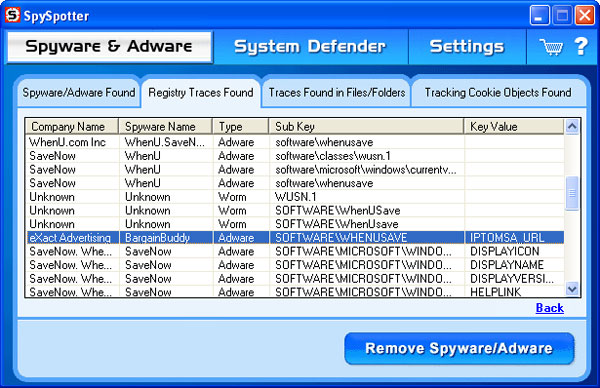Click the WhenU.SaveN... spyware name cell
The width and height of the screenshot is (600, 388).
[166, 142]
